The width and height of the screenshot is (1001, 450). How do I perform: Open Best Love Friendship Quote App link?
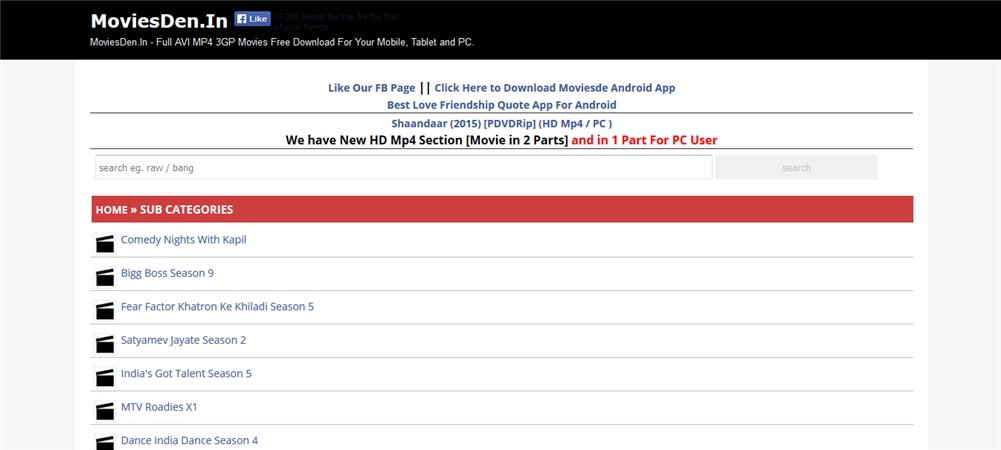502,105
